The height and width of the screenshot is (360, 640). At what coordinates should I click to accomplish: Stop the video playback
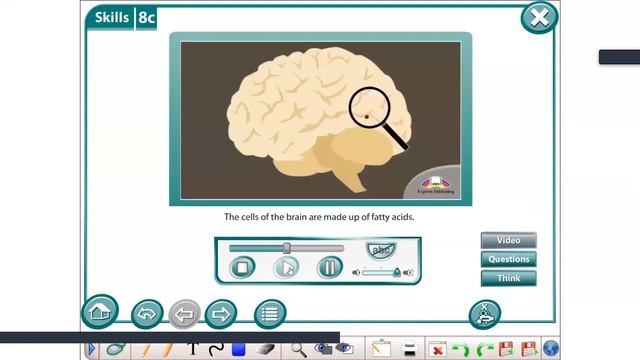pos(242,268)
